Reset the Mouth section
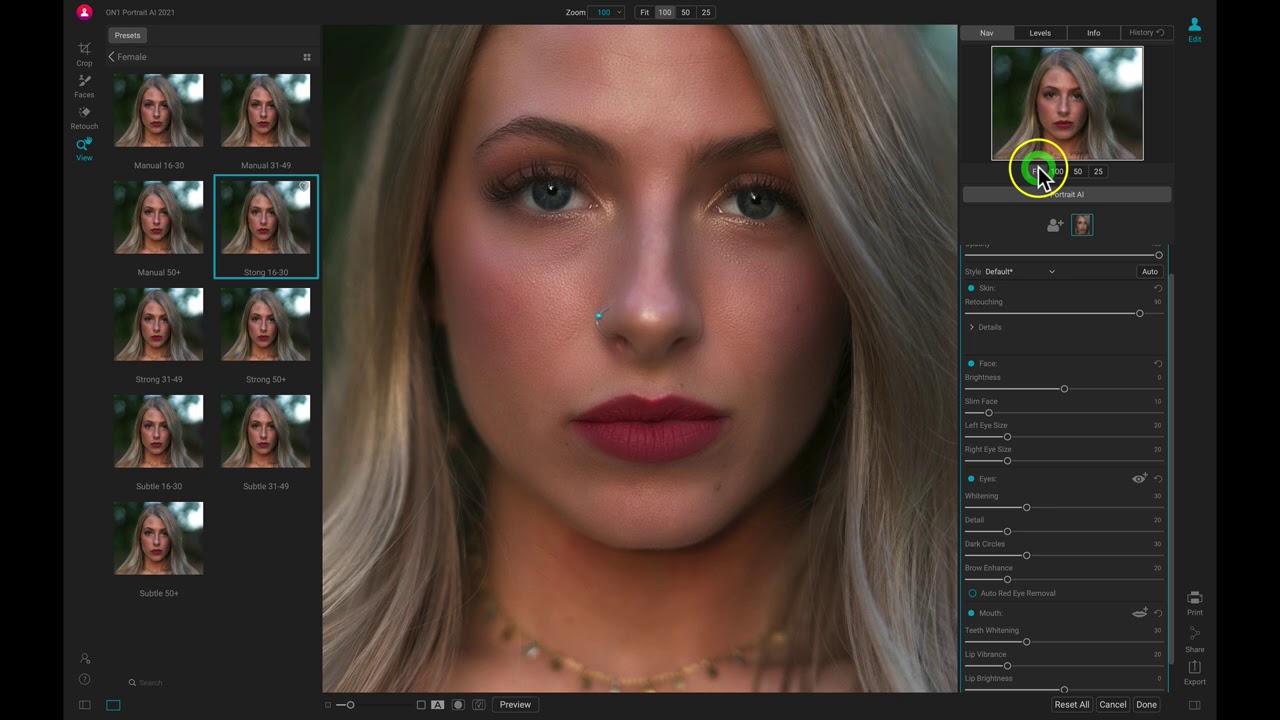Viewport: 1280px width, 720px height. 1158,613
